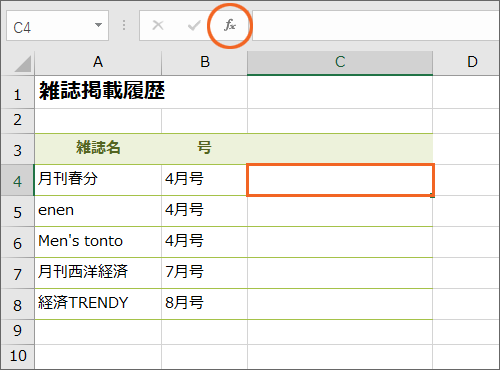
Task: Select the cell 月刊西洋経済
Action: [x=98, y=273]
